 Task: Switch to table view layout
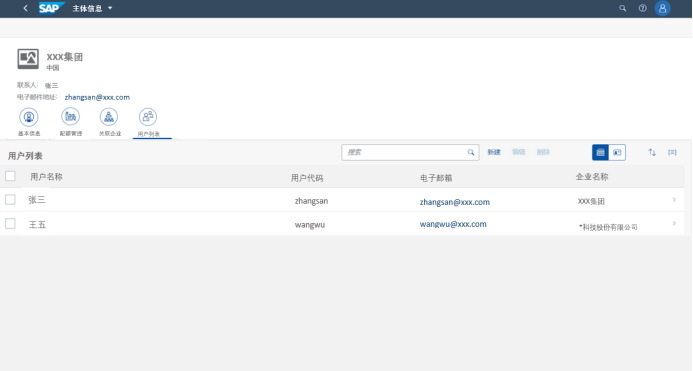point(600,153)
